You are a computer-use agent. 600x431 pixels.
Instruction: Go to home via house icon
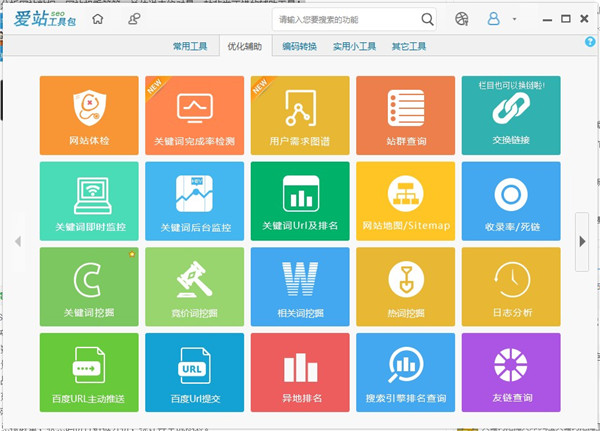click(x=98, y=18)
